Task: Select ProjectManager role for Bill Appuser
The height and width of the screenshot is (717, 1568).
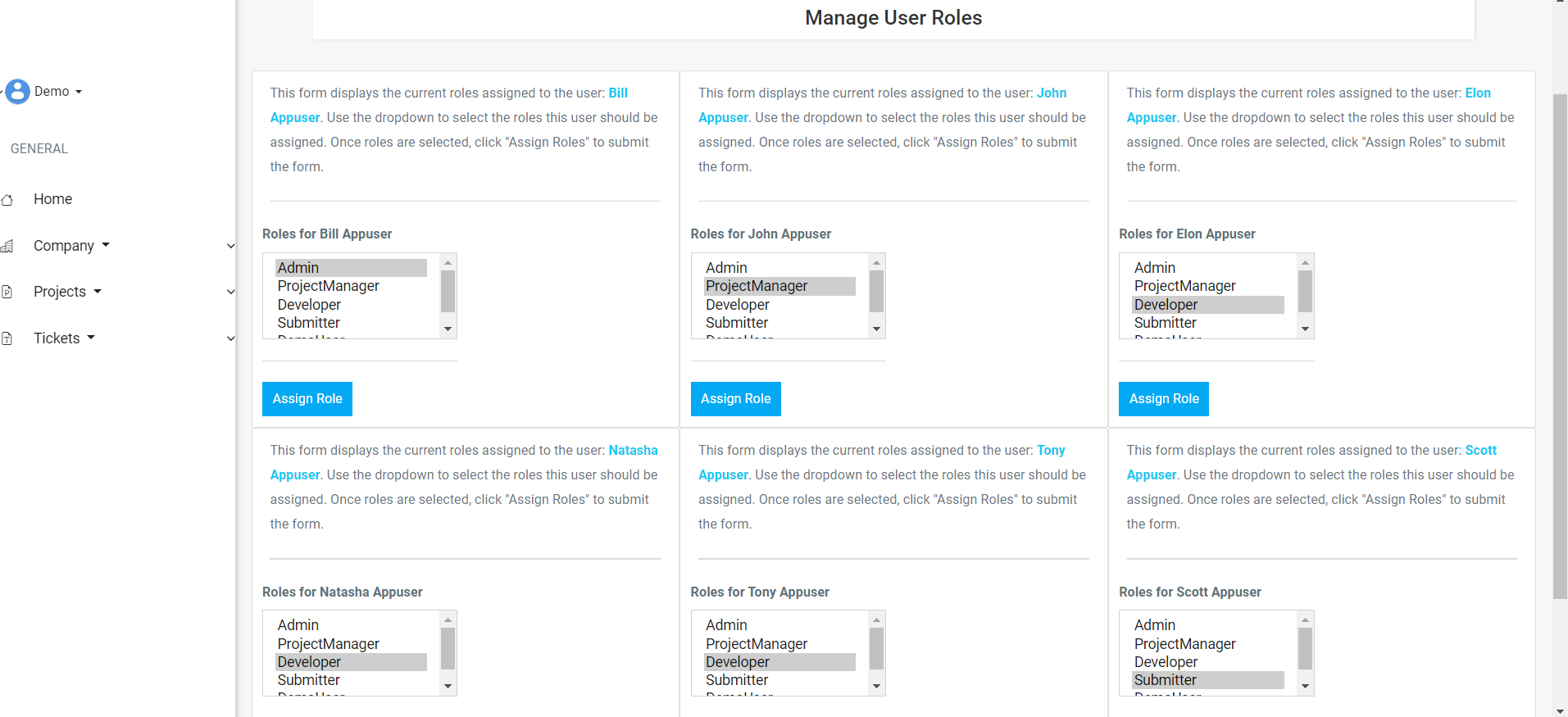Action: point(351,286)
